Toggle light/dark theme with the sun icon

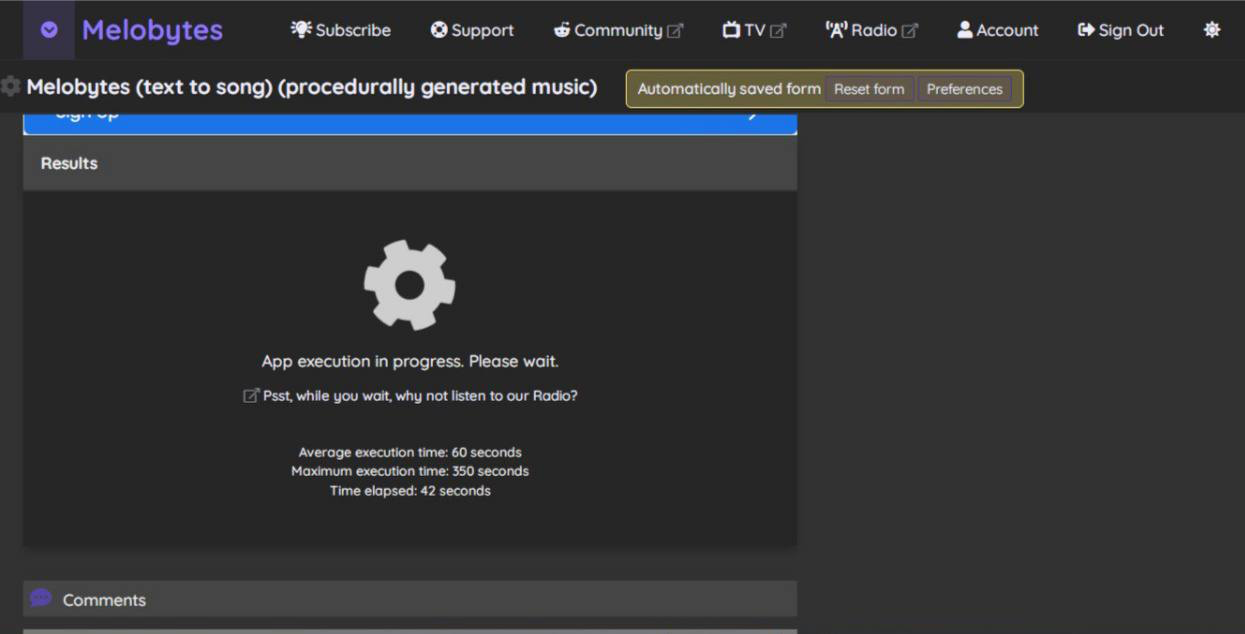point(1212,30)
